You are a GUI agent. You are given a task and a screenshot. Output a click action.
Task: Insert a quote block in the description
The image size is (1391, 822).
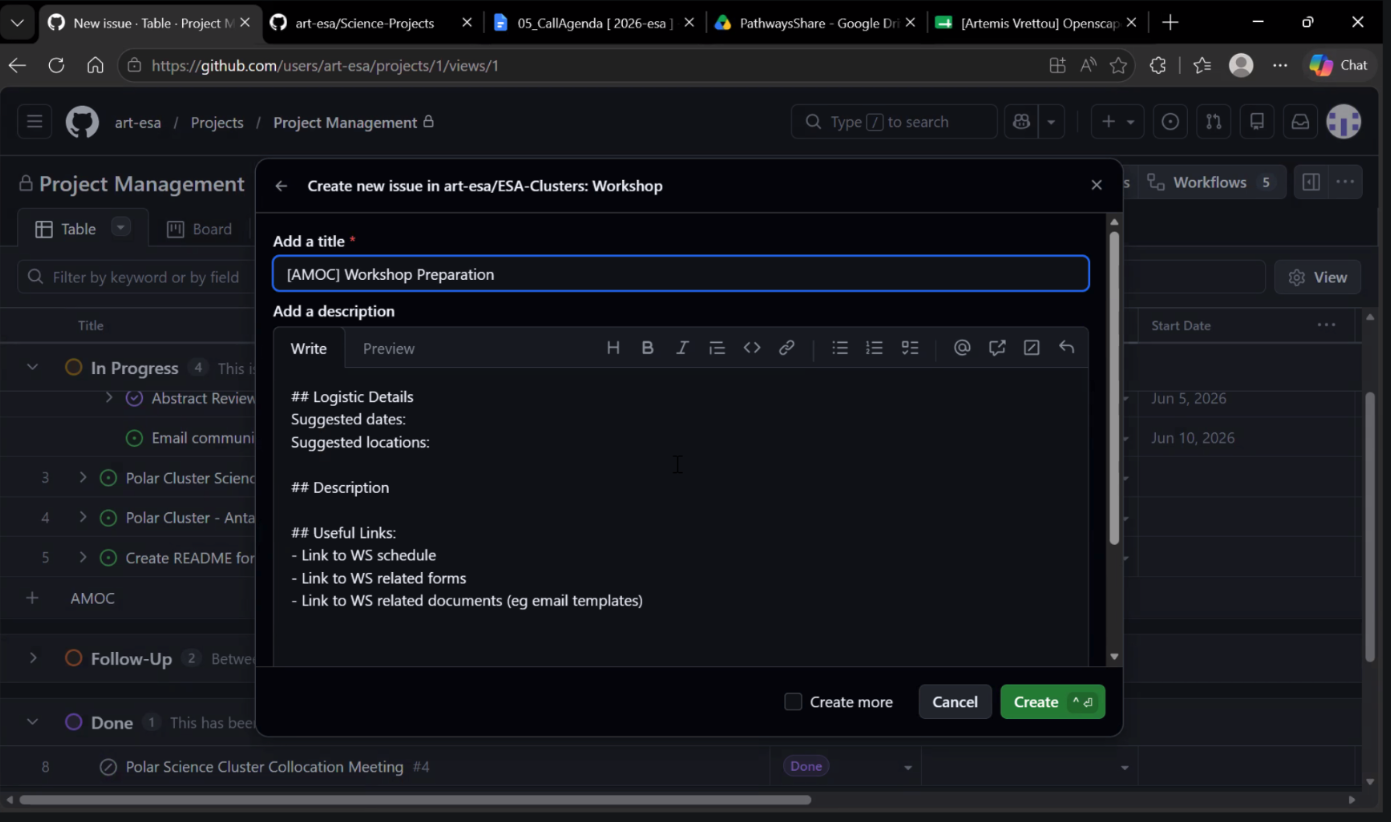click(717, 348)
